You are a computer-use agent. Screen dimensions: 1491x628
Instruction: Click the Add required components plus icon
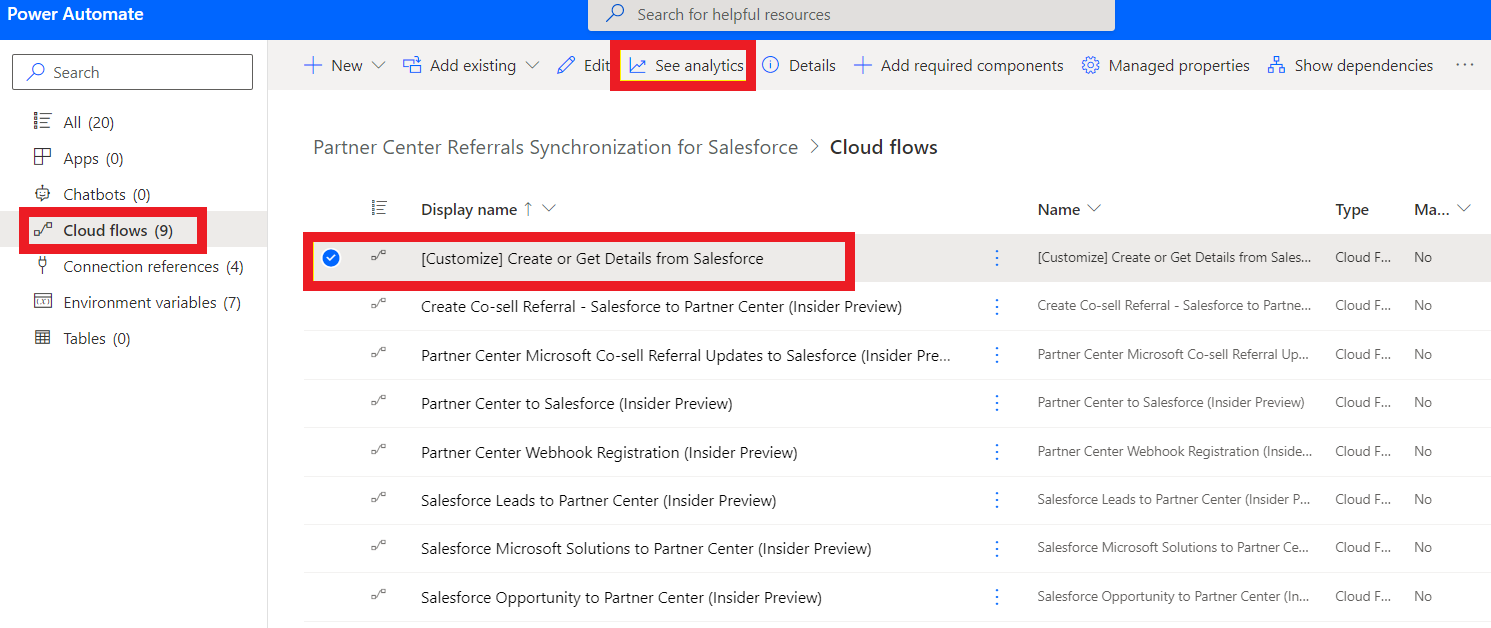[862, 66]
